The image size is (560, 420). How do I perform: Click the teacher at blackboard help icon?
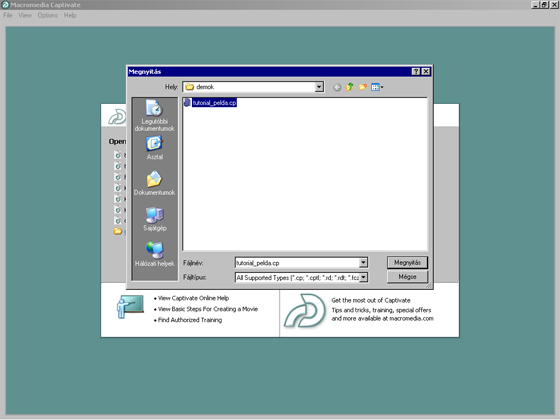(x=130, y=306)
